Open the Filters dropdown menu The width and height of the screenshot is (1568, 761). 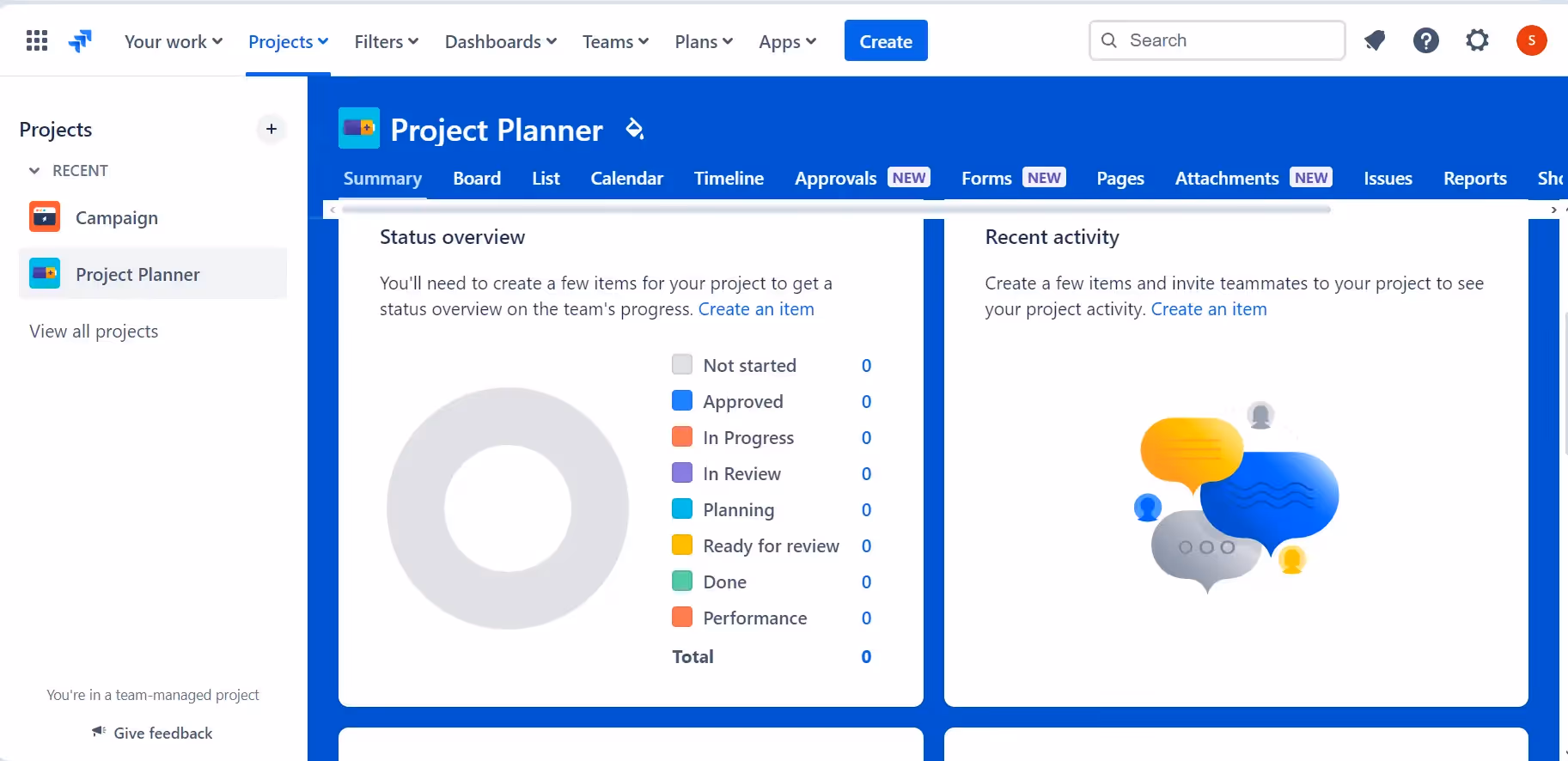coord(386,41)
